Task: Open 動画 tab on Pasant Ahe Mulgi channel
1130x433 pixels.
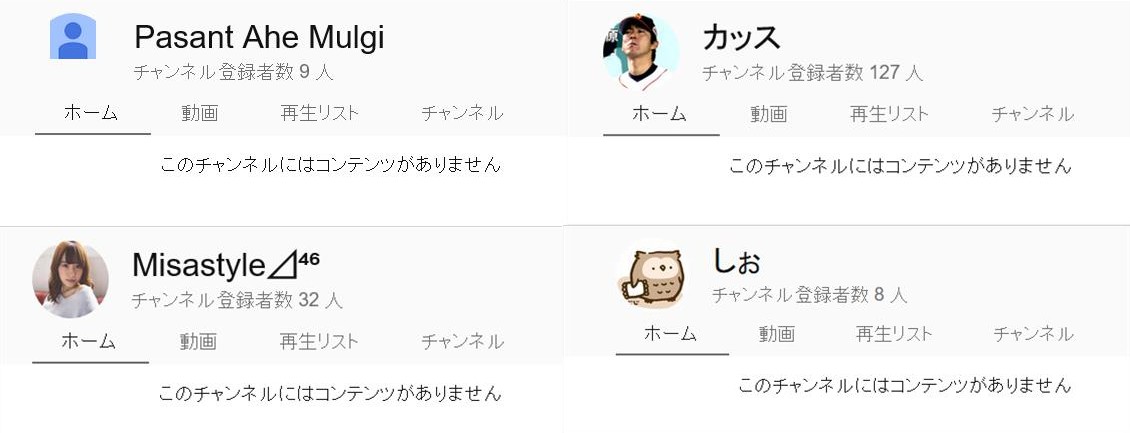Action: click(x=200, y=113)
